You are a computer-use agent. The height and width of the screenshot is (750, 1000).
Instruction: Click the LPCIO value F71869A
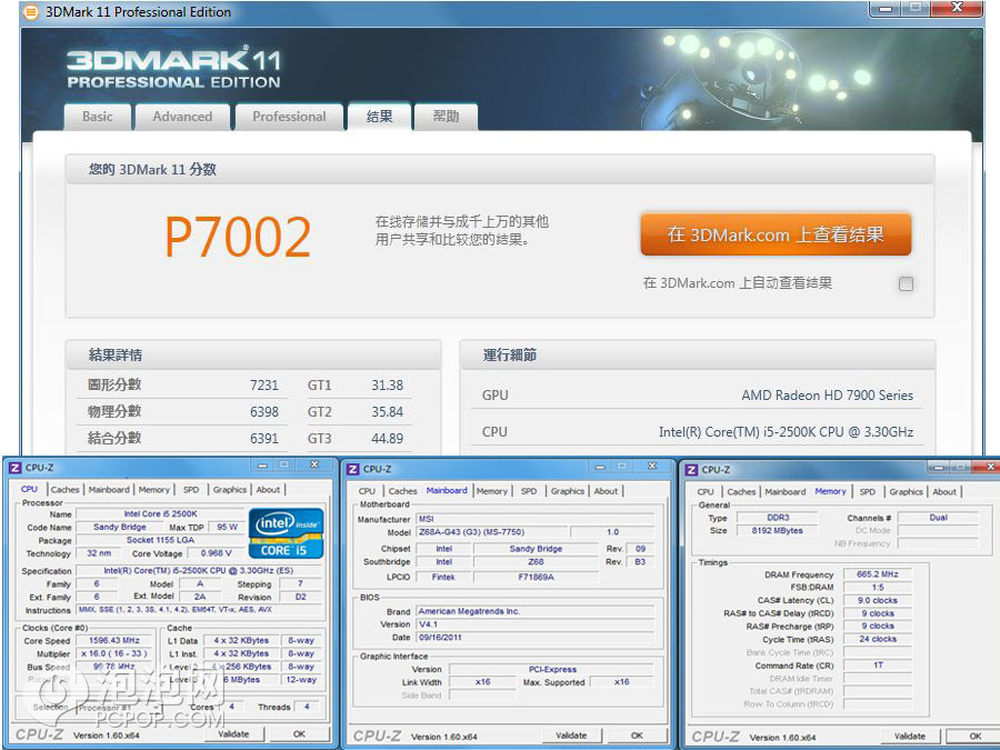[x=536, y=577]
